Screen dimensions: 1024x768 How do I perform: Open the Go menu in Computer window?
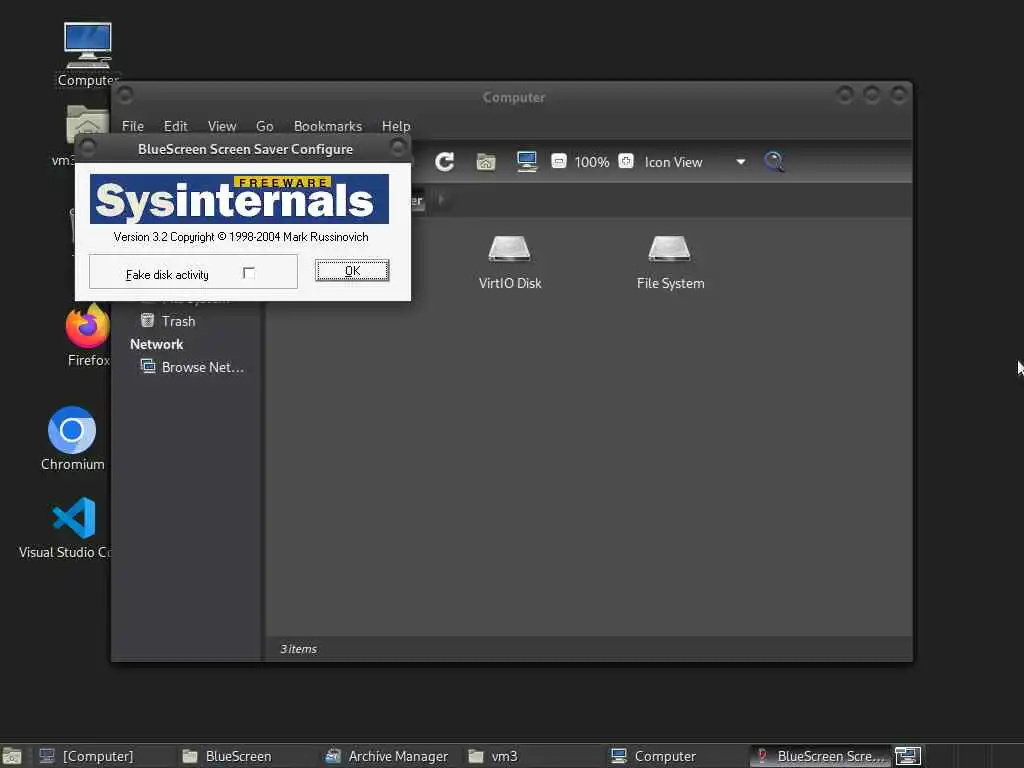(264, 126)
